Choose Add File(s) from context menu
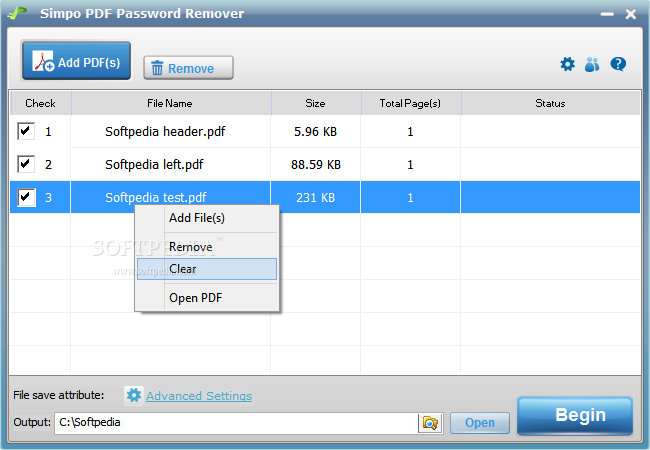Image resolution: width=650 pixels, height=450 pixels. (x=207, y=218)
